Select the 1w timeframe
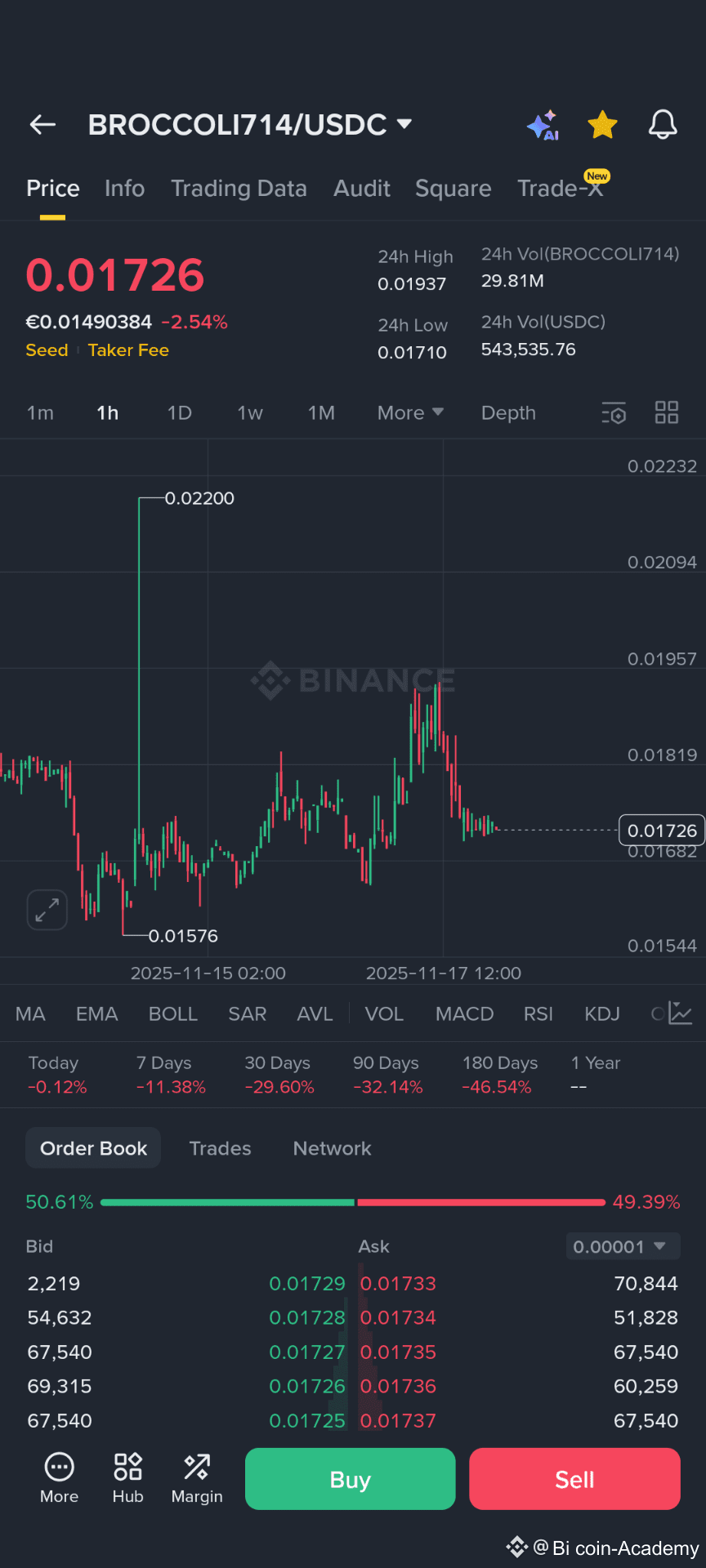The image size is (706, 1568). (250, 413)
